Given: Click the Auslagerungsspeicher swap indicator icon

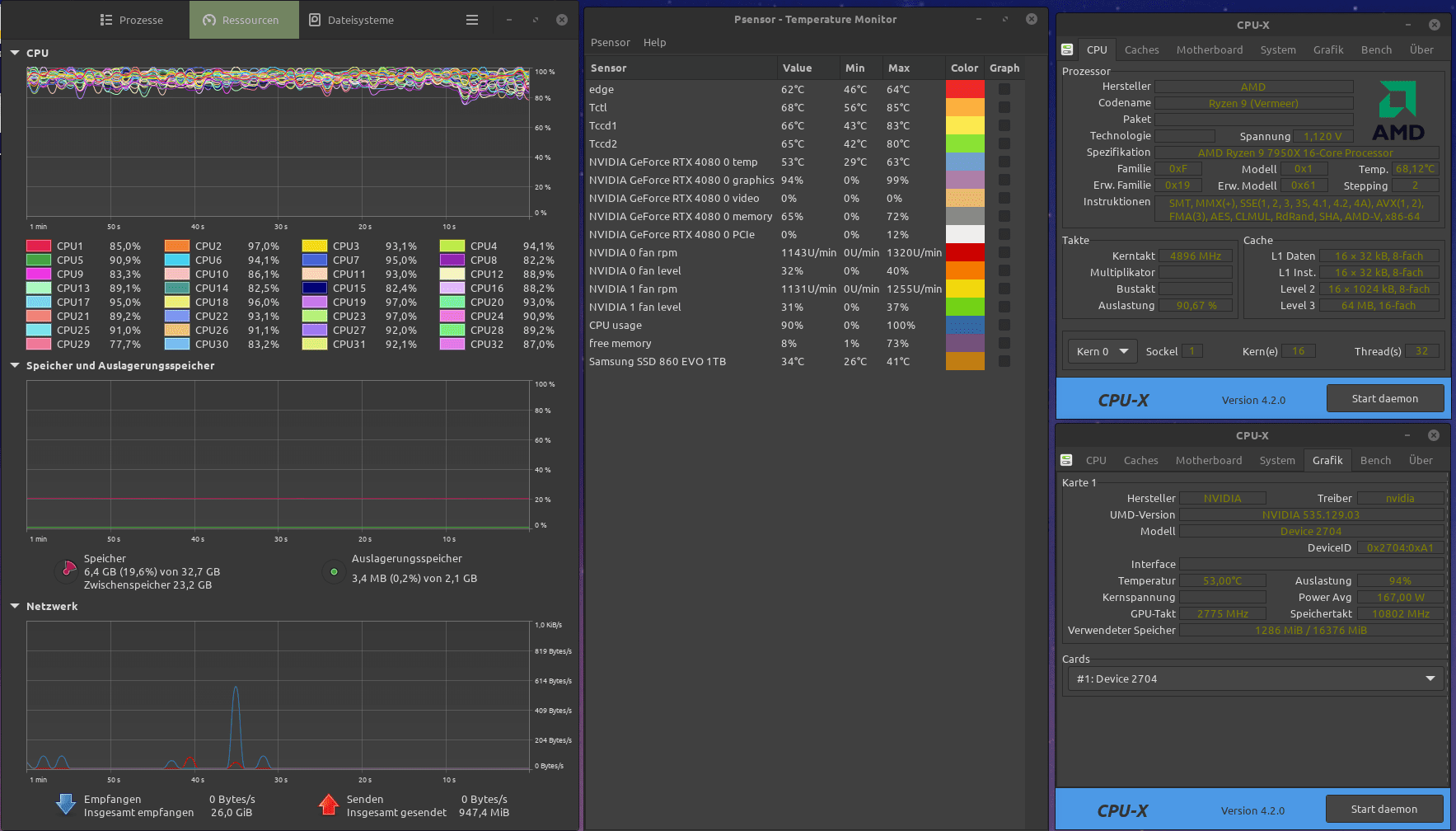Looking at the screenshot, I should [x=334, y=571].
